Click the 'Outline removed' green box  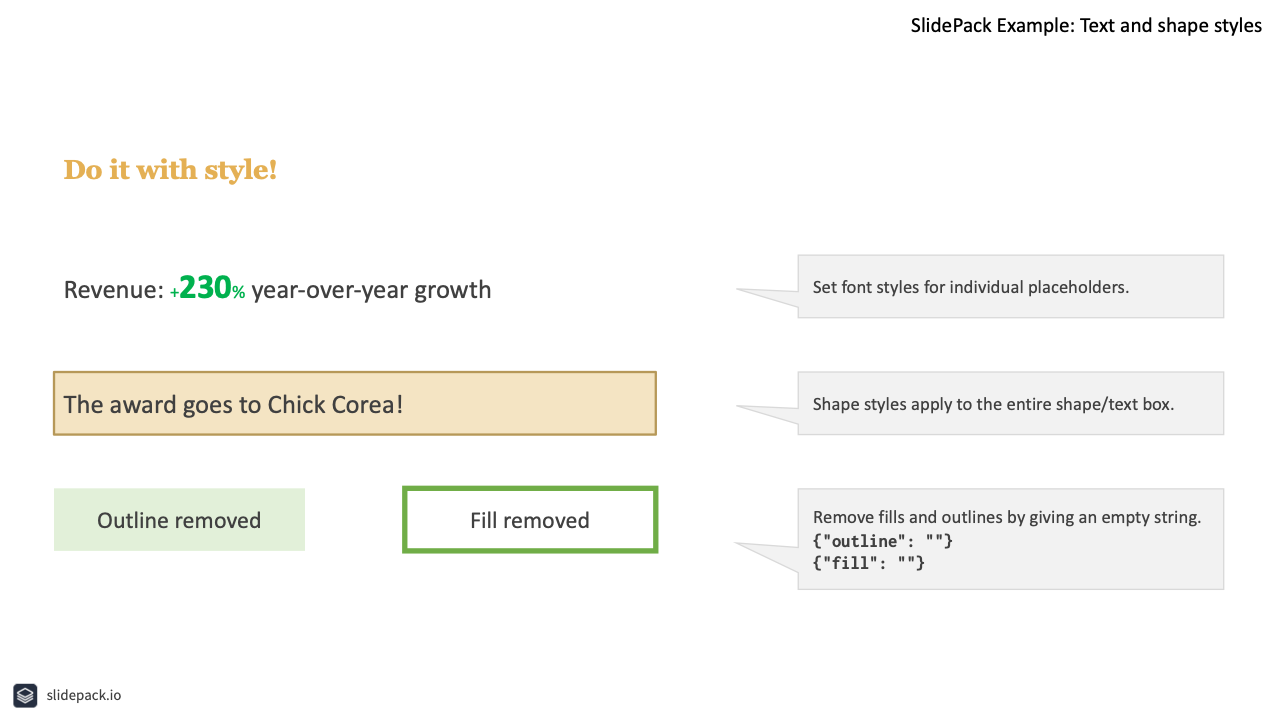coord(179,520)
